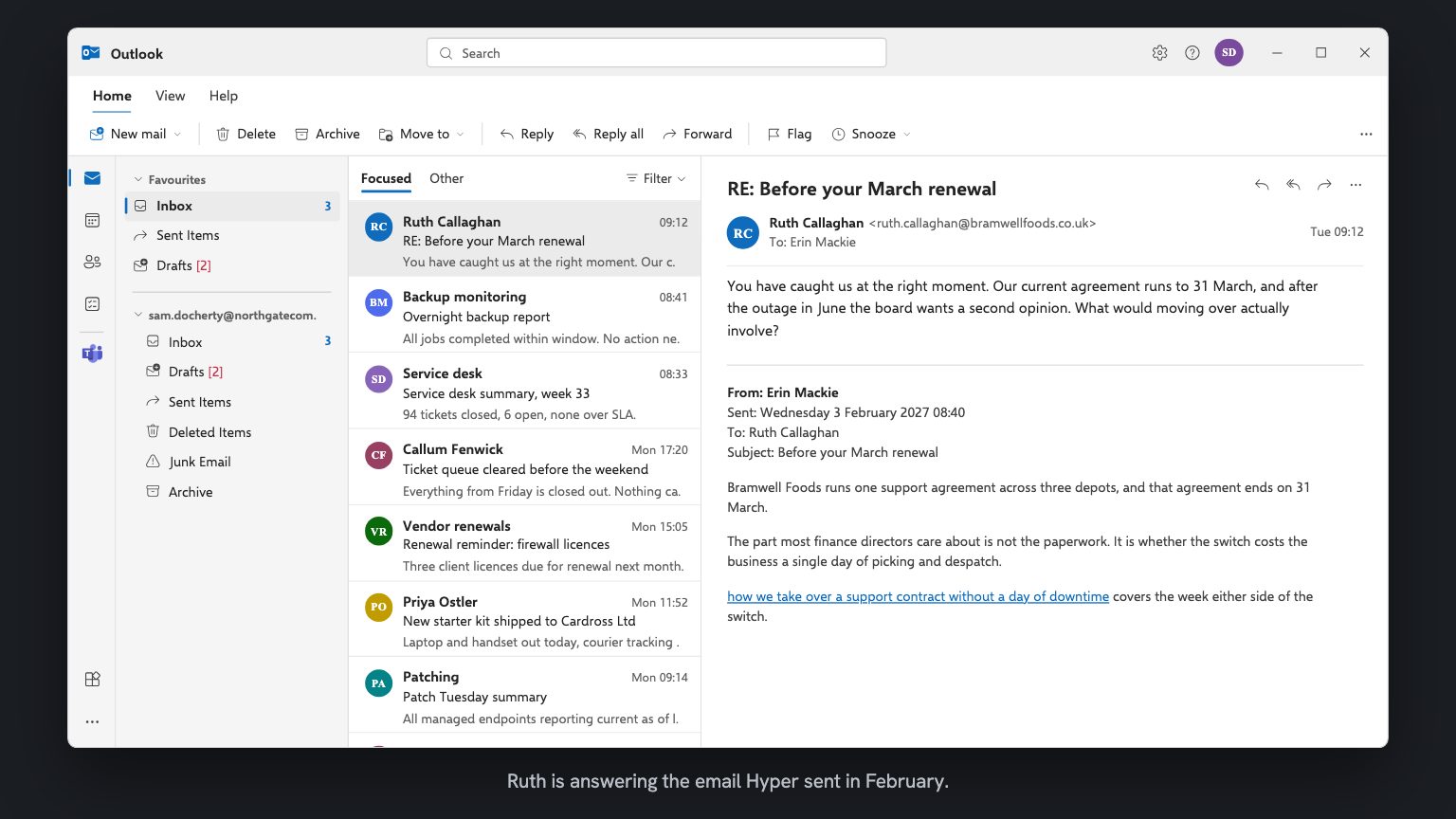Viewport: 1456px width, 819px height.
Task: Launch Teams from the sidebar
Action: coord(92,354)
